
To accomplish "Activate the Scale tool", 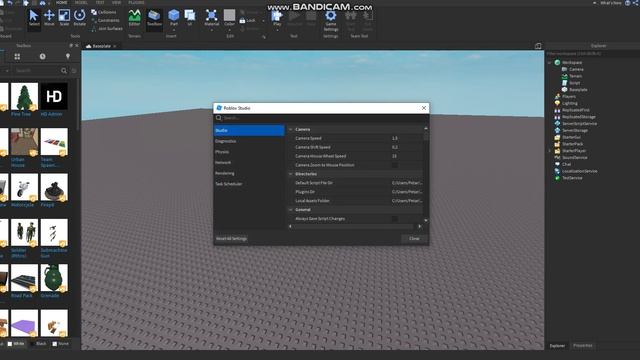I will coord(64,18).
